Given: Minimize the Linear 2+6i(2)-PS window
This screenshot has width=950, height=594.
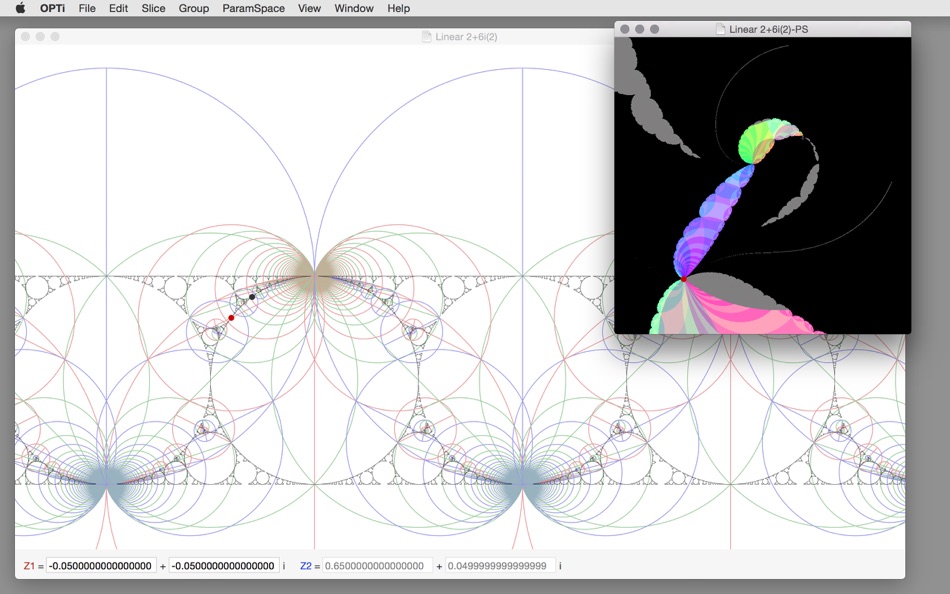Looking at the screenshot, I should 639,29.
